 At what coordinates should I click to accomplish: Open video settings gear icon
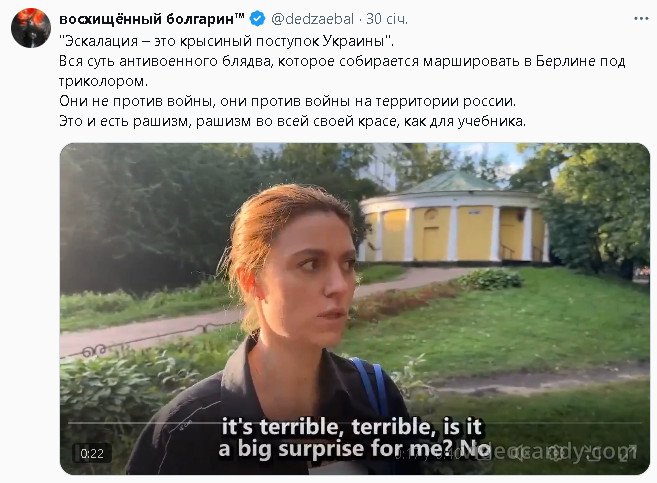click(x=554, y=454)
